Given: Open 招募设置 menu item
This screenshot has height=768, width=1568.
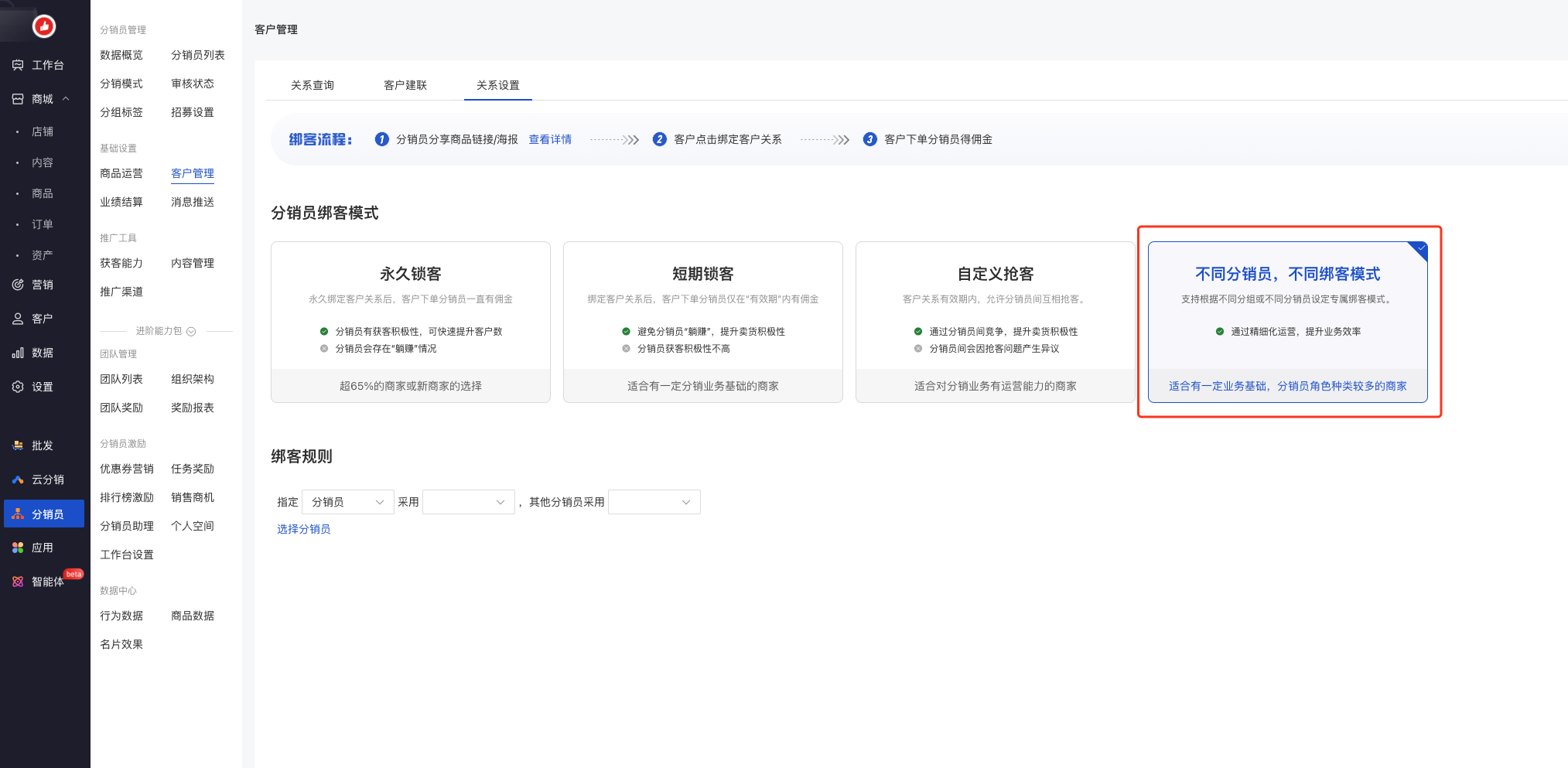Looking at the screenshot, I should [x=193, y=112].
